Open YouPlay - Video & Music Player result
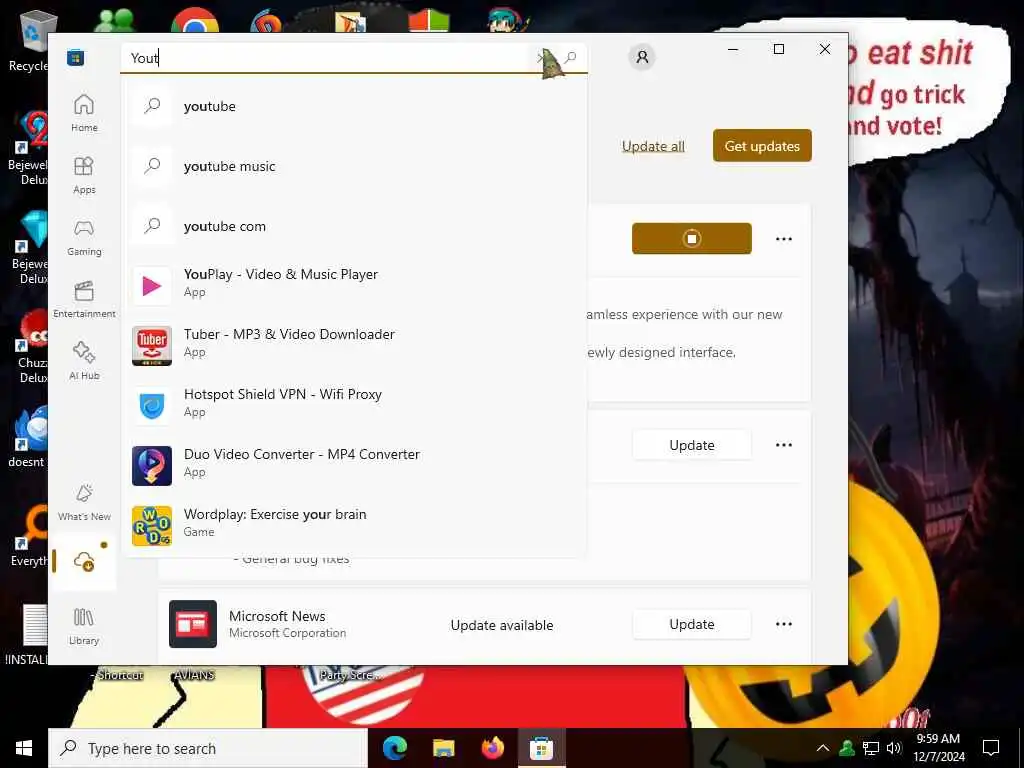The height and width of the screenshot is (768, 1024). point(354,285)
